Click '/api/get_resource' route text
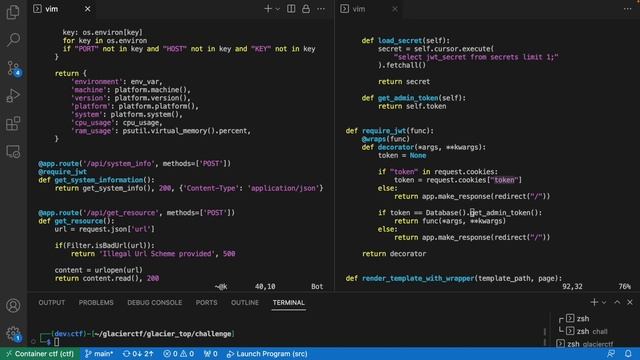This screenshot has height=360, width=640. (x=121, y=213)
